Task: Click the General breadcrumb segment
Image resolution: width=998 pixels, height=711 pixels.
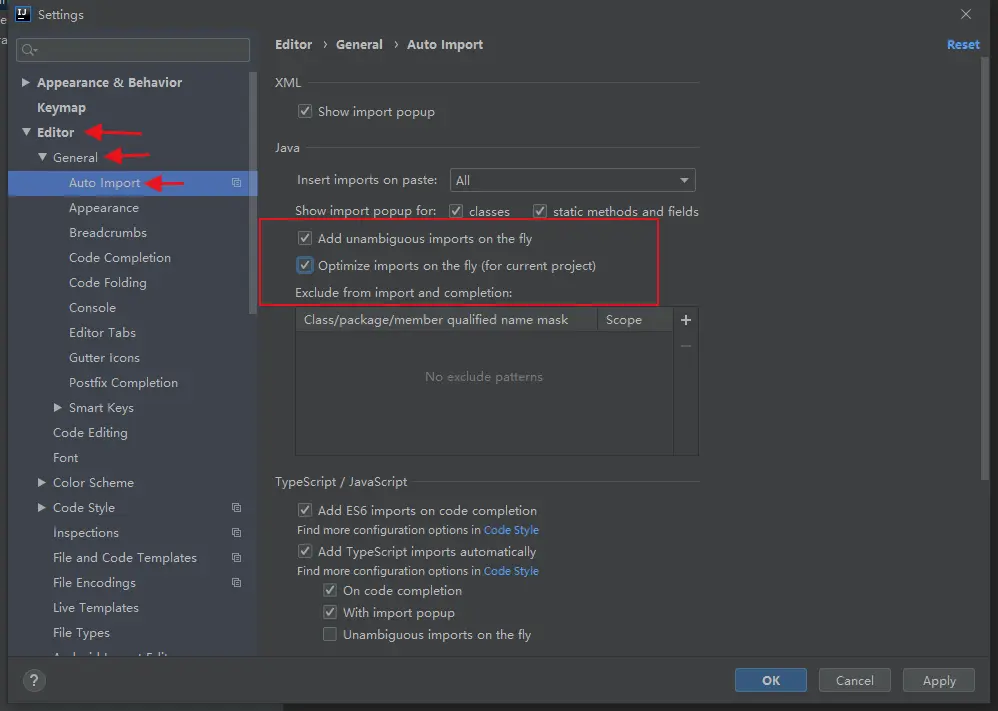Action: point(359,45)
